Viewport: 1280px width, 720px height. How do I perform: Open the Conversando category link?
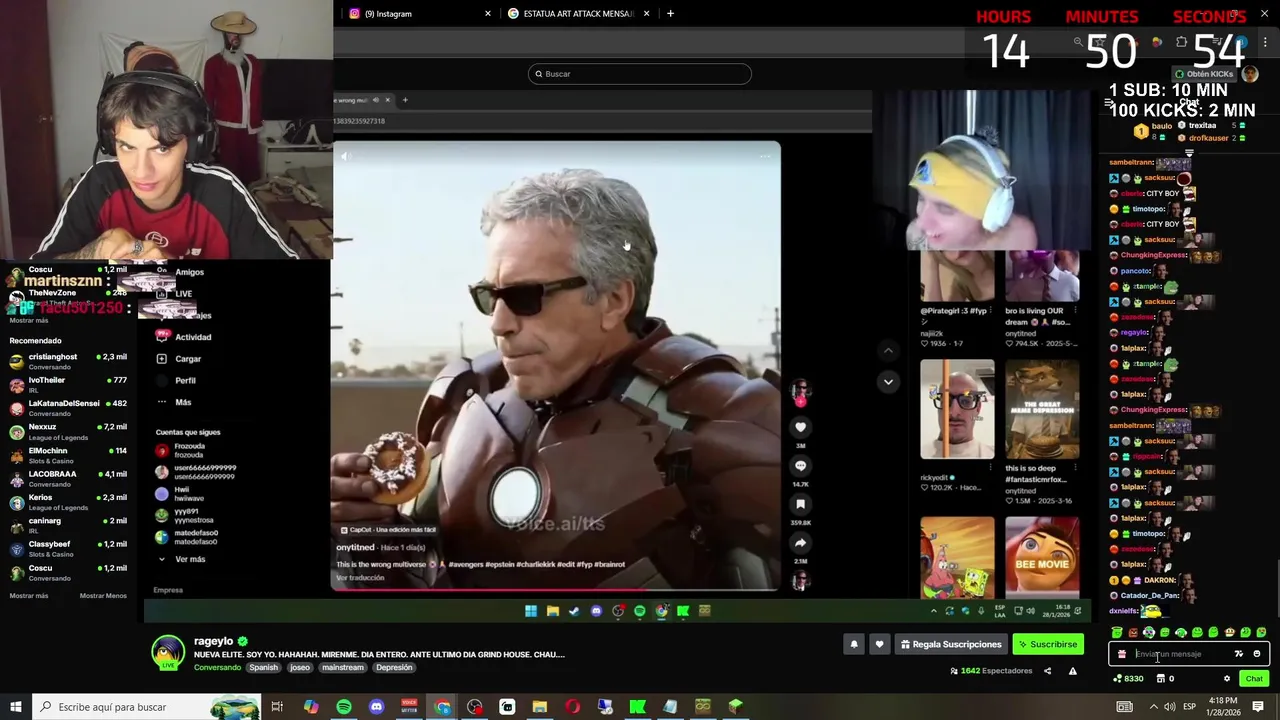click(217, 668)
